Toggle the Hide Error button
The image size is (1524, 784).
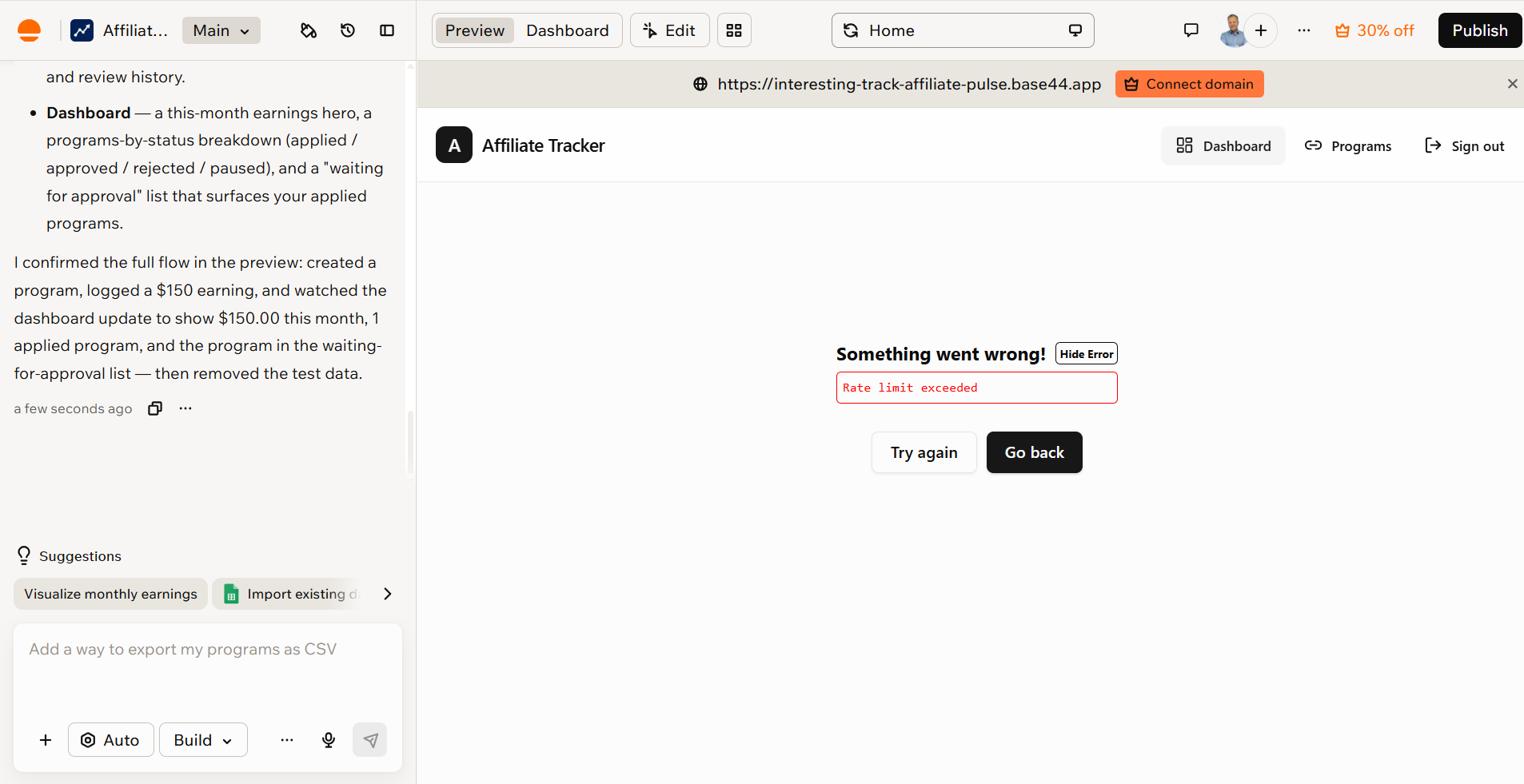point(1087,353)
